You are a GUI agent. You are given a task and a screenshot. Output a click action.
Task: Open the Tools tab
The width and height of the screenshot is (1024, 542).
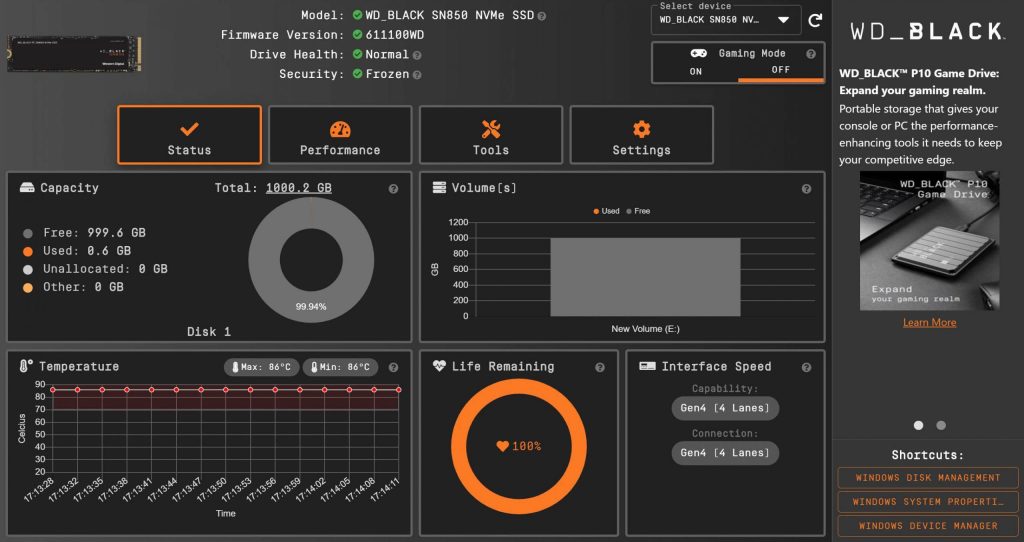tap(490, 135)
